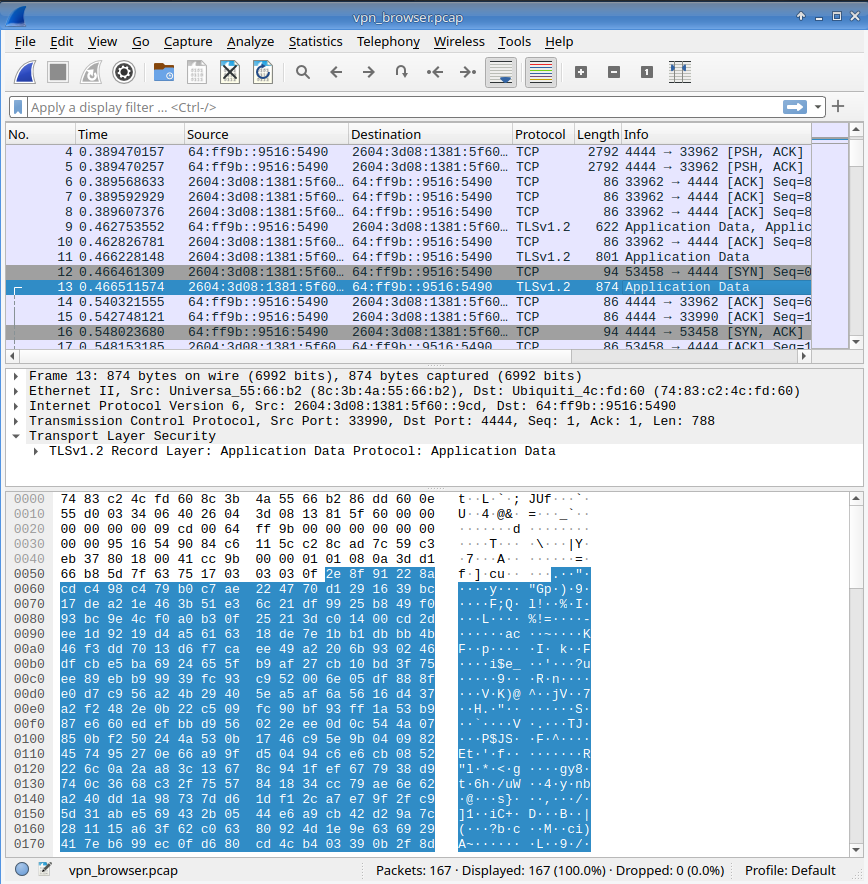
Task: Sort by the Length column header
Action: pos(597,134)
